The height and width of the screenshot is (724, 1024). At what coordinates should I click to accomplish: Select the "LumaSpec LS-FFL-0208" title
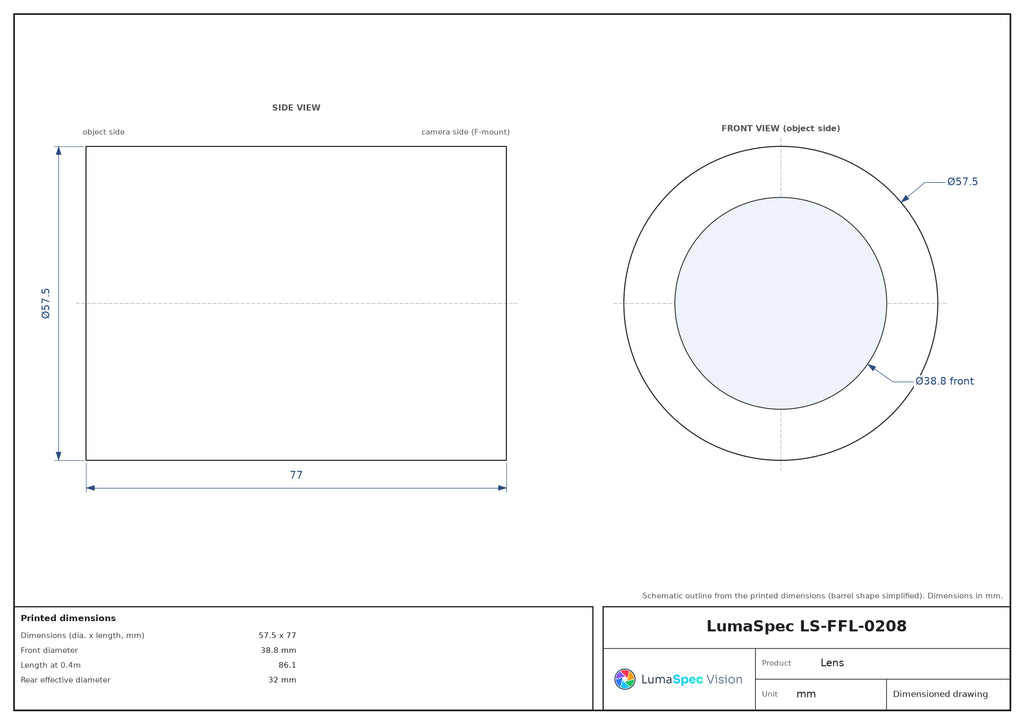click(x=806, y=626)
